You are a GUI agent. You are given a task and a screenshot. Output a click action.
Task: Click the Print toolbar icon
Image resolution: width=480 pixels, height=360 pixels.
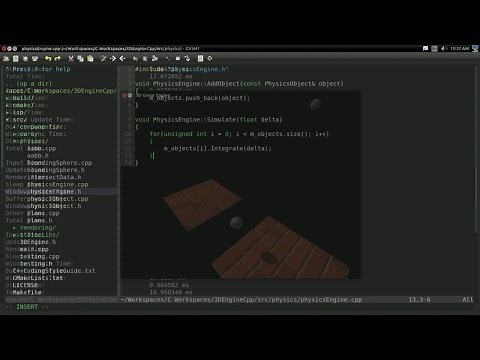[x=35, y=59]
